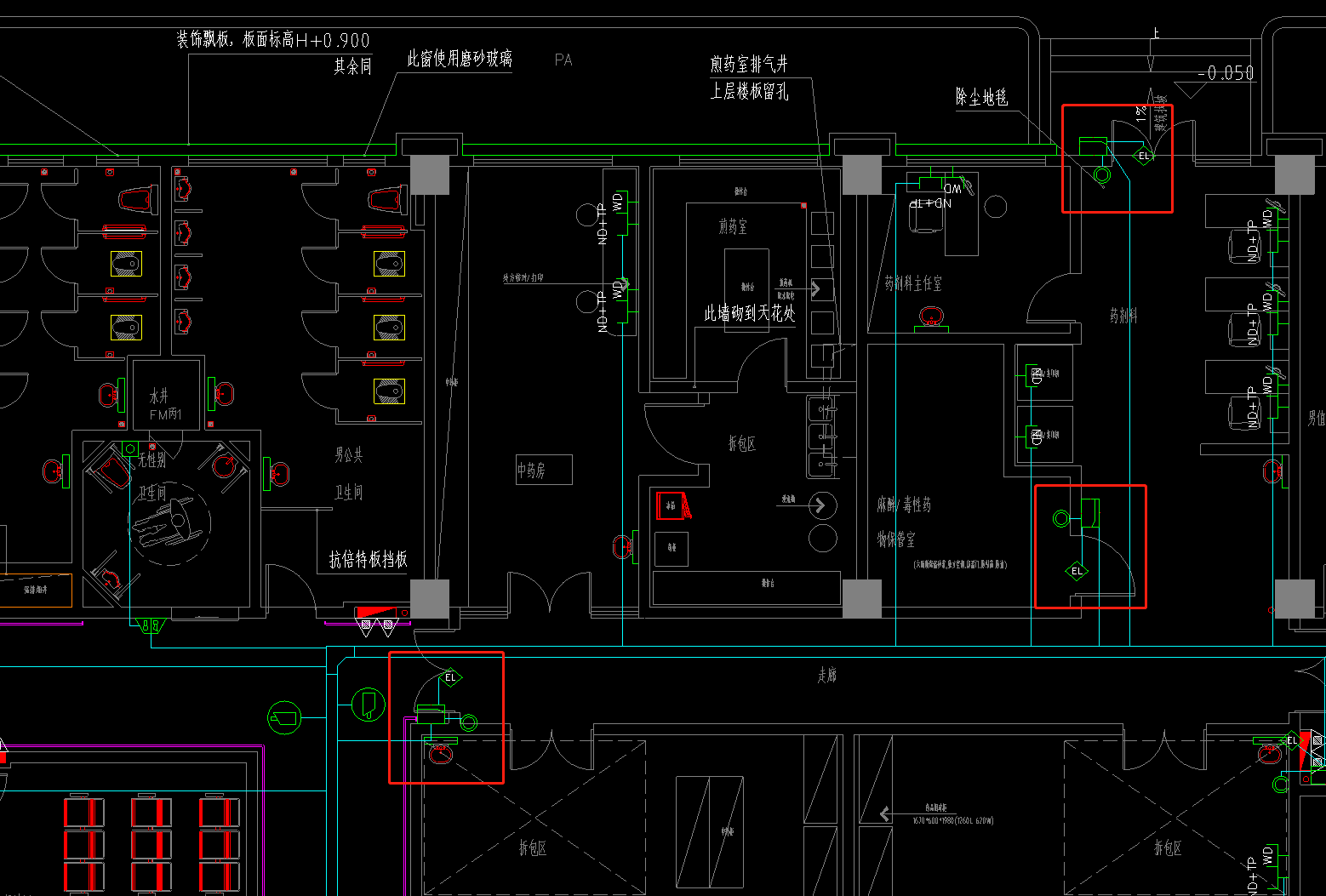Click the circled arrow symbol in 拆包区 room

click(x=821, y=505)
